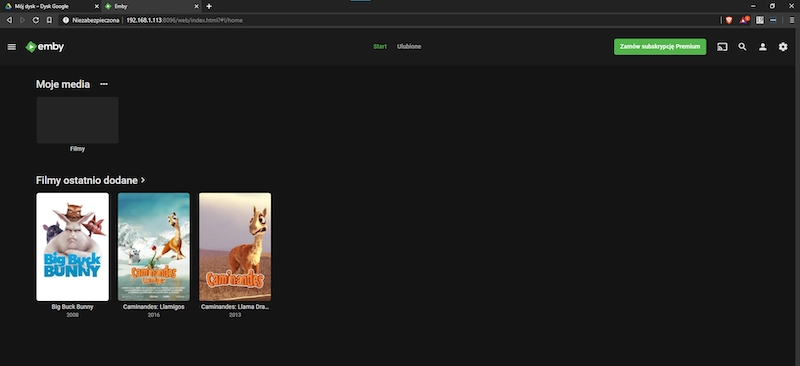Click the 'Filmy' library label
The image size is (800, 366).
pos(78,149)
